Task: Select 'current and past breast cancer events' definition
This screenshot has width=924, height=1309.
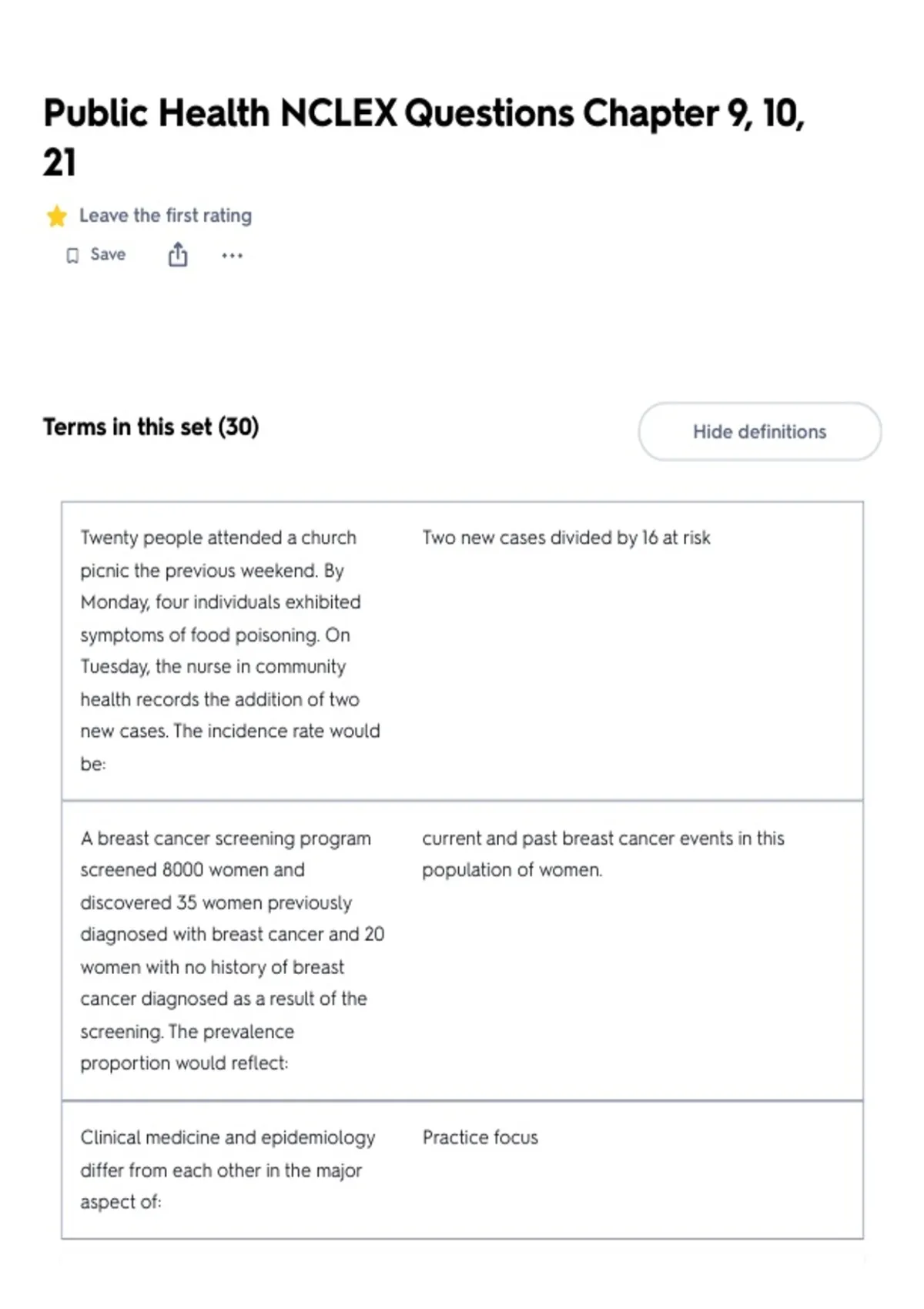Action: [x=603, y=854]
